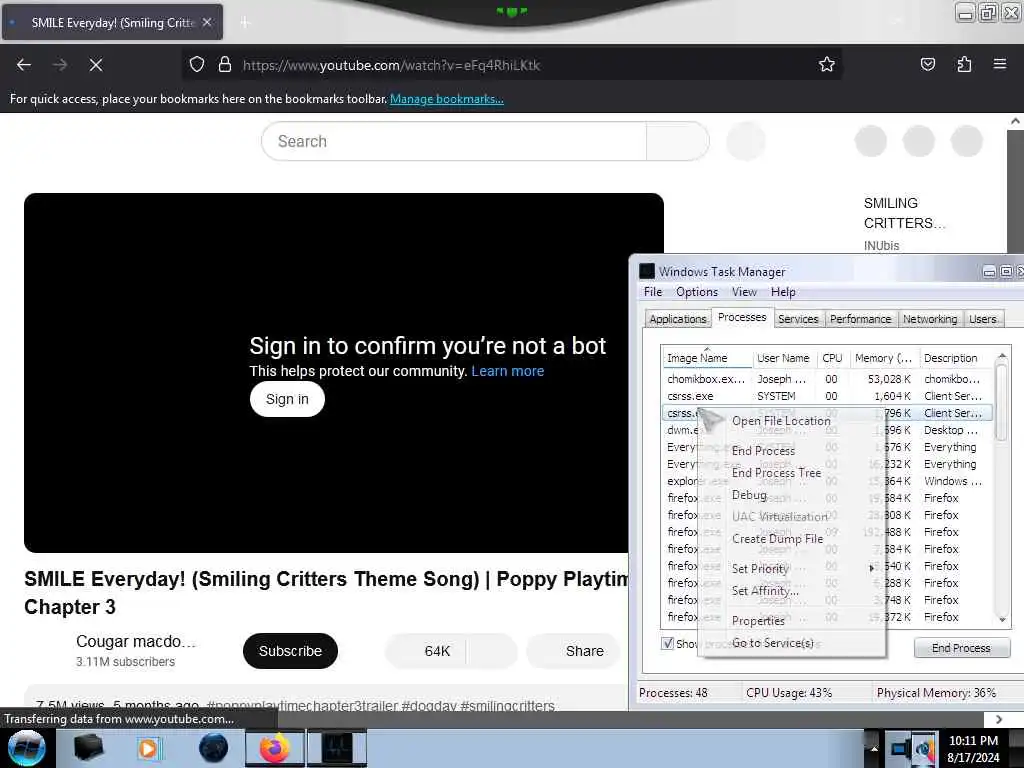Show hidden system tray icons
The height and width of the screenshot is (768, 1024).
click(x=874, y=748)
